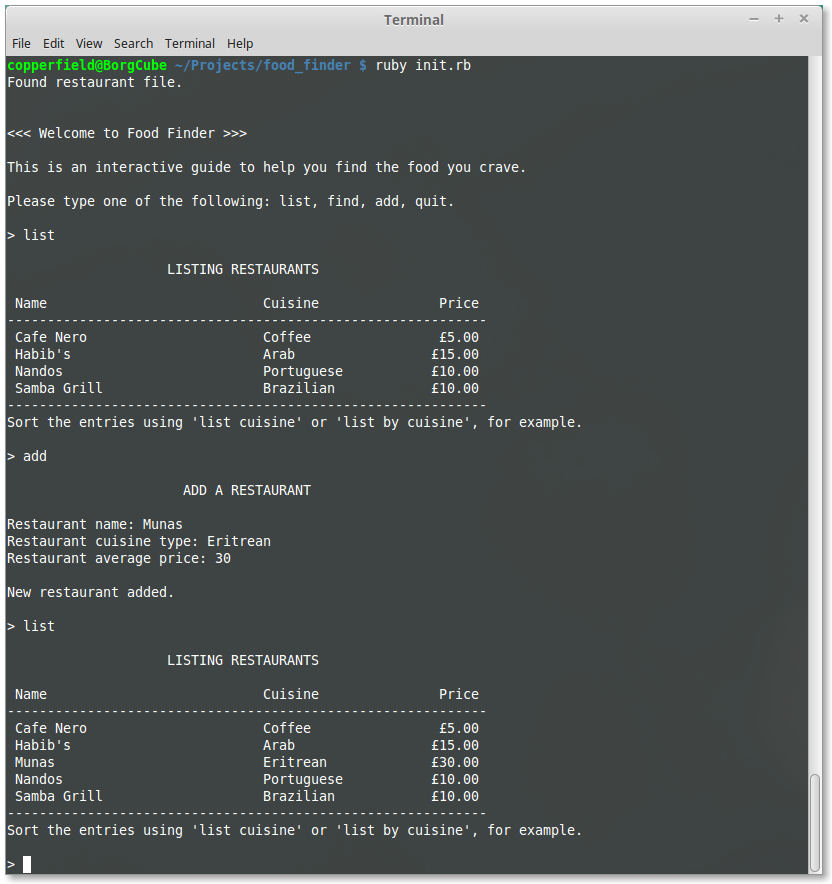Open the Search menu
The height and width of the screenshot is (884, 832).
133,43
